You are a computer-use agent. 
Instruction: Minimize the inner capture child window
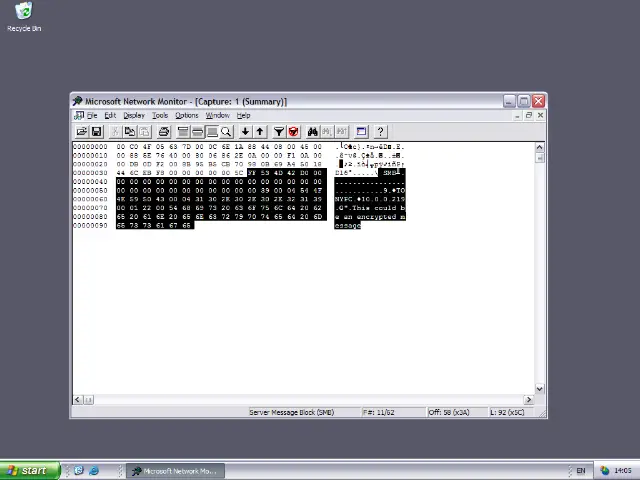point(517,116)
